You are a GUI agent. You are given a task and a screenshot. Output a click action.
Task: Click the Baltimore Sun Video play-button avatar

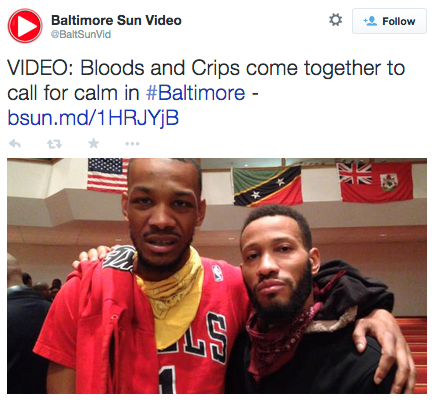(25, 26)
